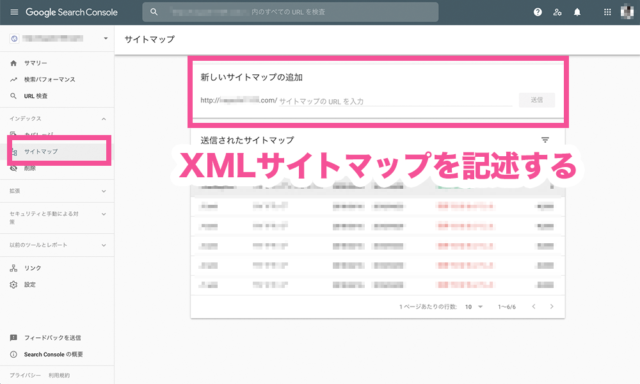Screen dimensions: 640x384
Task: Collapse the インデックス section
Action: tap(104, 119)
